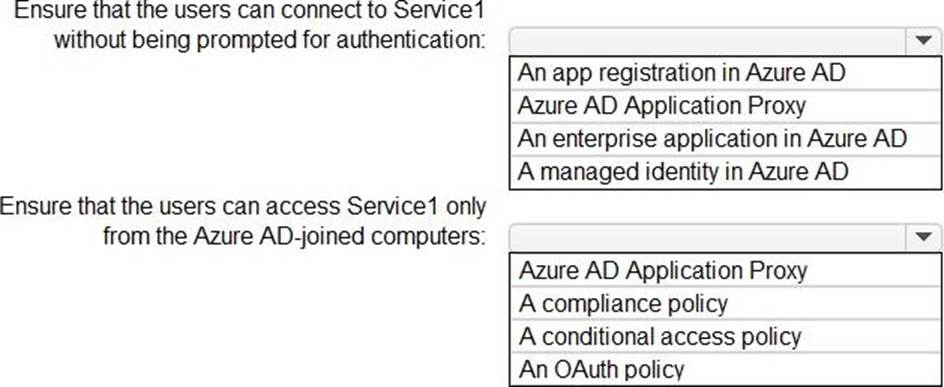Click the word Service1 in the connect requirement
Image resolution: width=944 pixels, height=387 pixels.
click(x=440, y=10)
